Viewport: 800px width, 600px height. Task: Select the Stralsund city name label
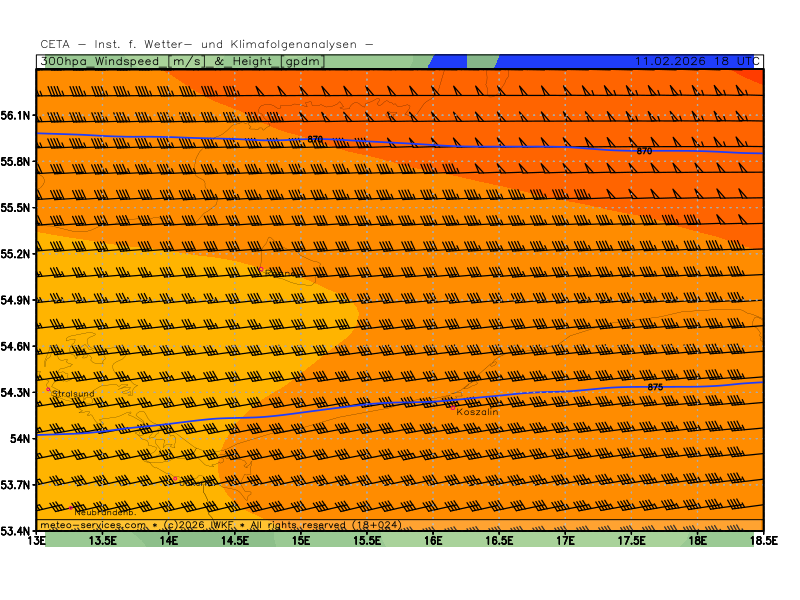click(74, 395)
